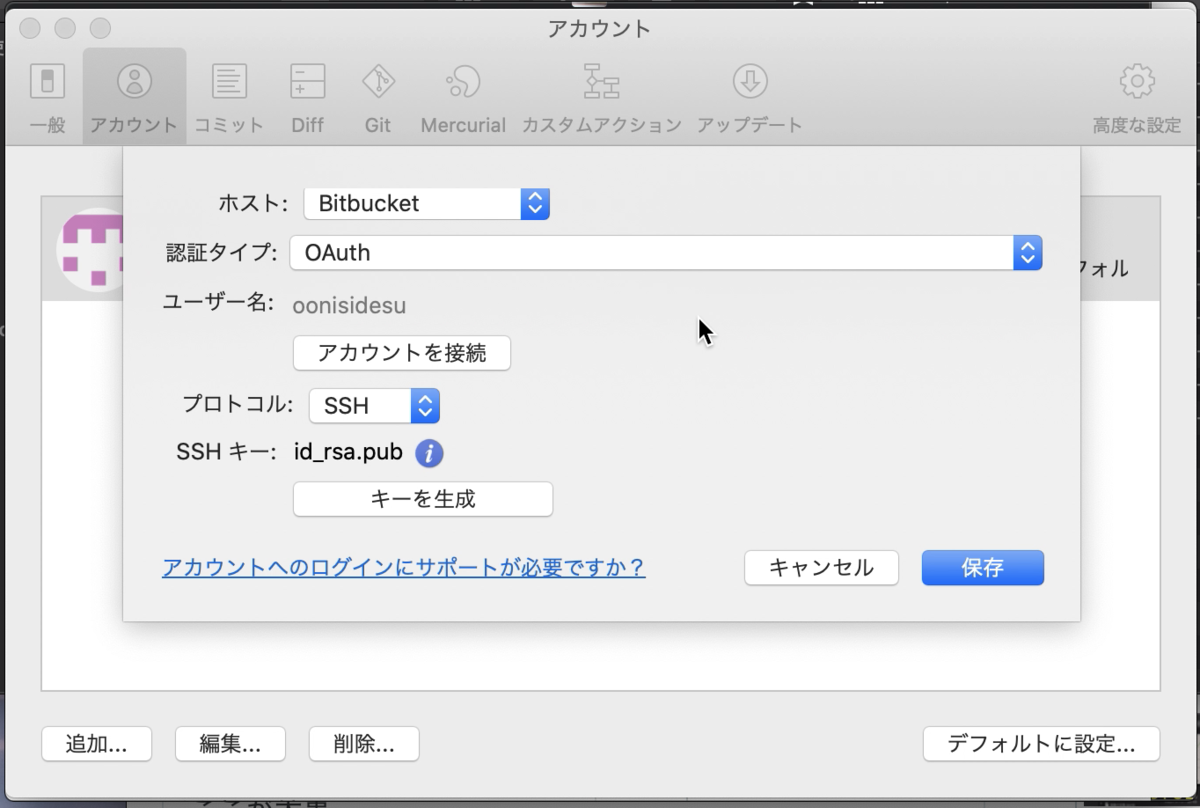
Task: Open the 高度な設定 advanced settings pane
Action: [x=1137, y=97]
